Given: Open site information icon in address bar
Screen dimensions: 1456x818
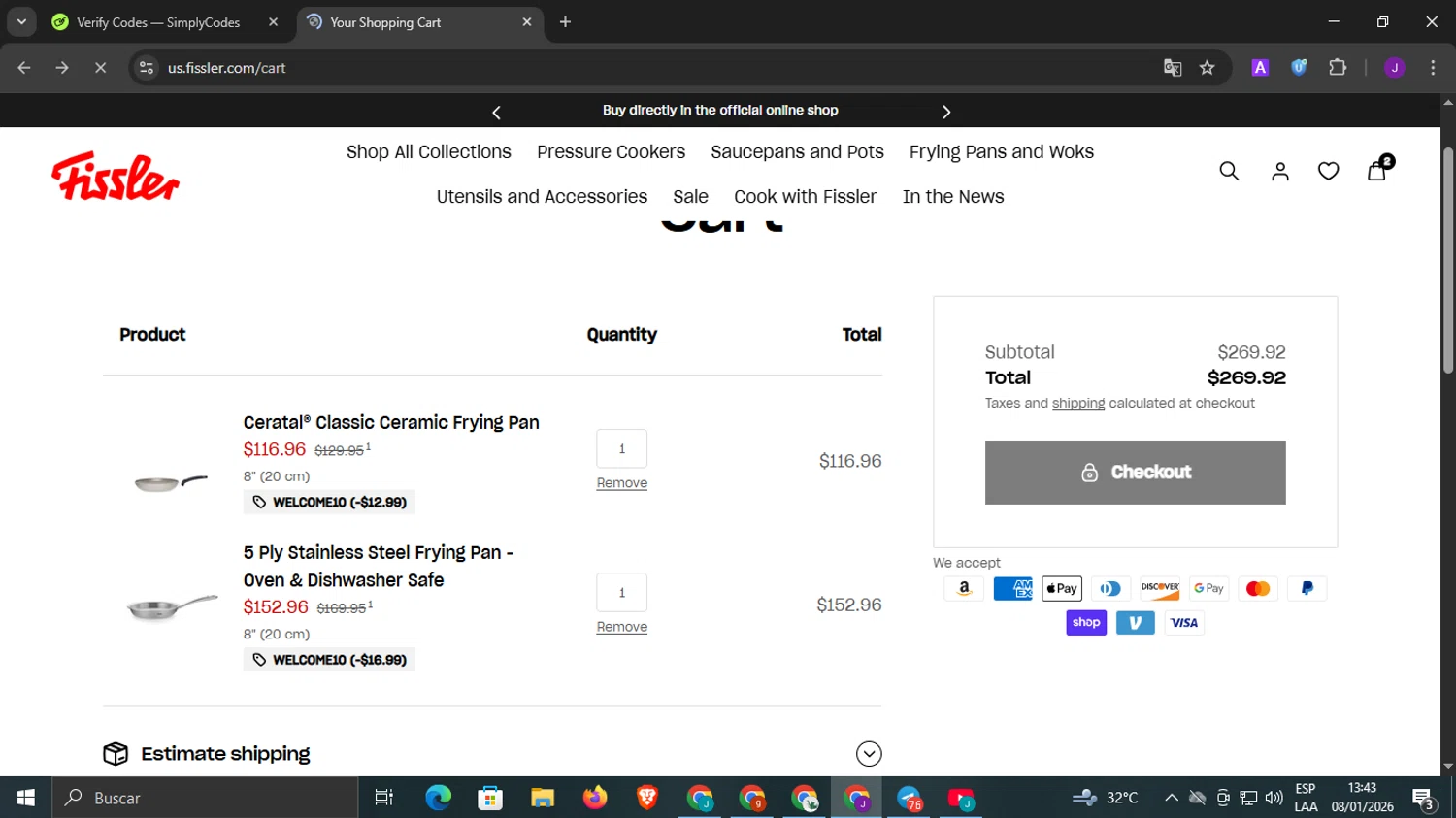Looking at the screenshot, I should click(147, 68).
